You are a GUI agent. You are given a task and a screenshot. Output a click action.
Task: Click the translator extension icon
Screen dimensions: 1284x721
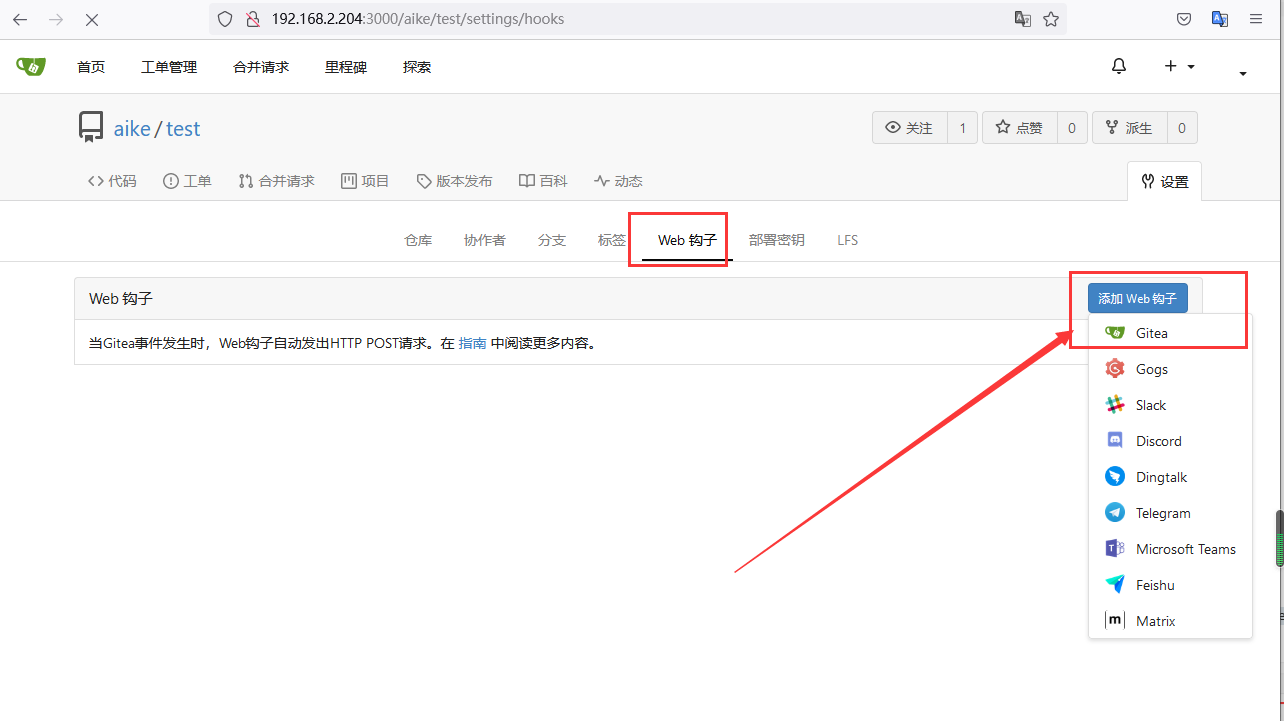coord(1220,19)
